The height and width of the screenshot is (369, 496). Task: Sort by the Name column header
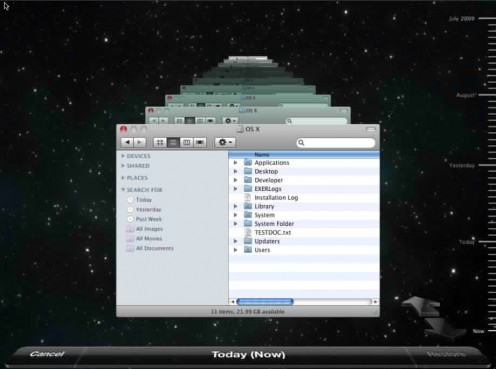tap(304, 154)
